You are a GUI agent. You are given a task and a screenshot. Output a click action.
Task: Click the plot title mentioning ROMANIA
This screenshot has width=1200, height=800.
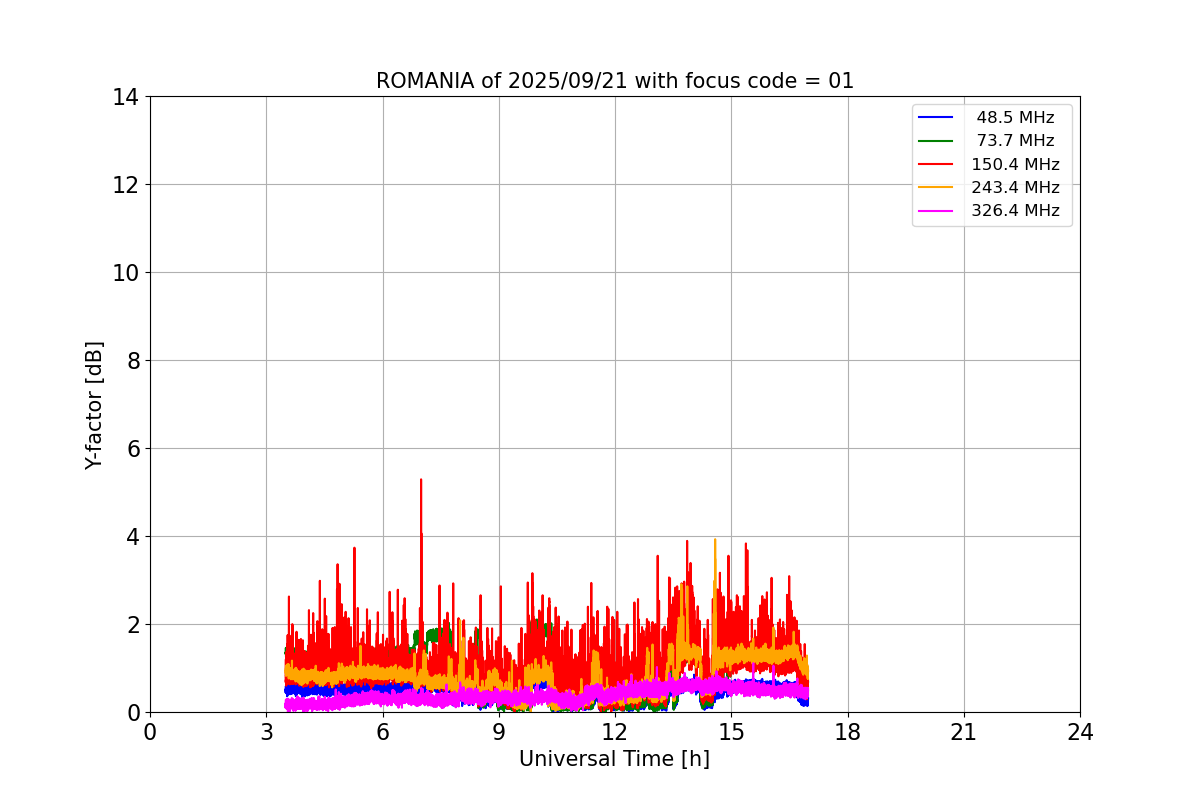tap(615, 81)
